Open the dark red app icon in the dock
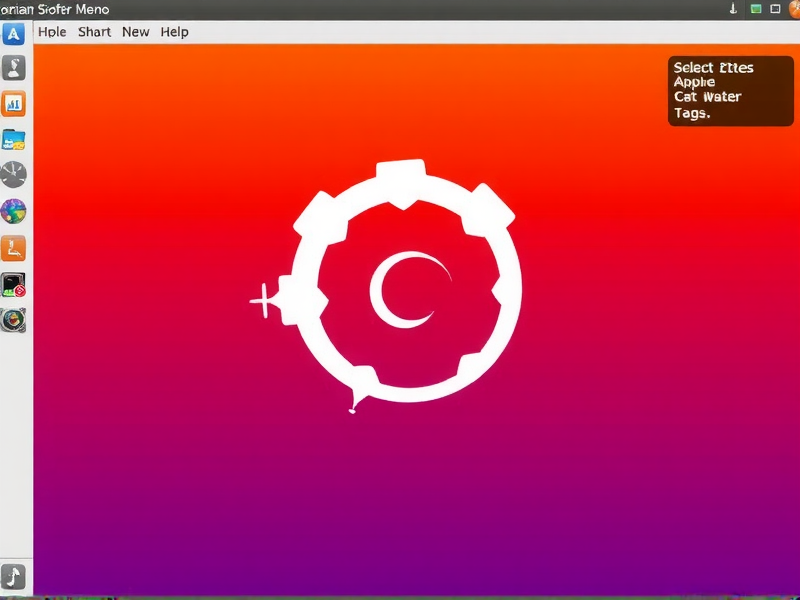This screenshot has height=600, width=800. tap(14, 285)
